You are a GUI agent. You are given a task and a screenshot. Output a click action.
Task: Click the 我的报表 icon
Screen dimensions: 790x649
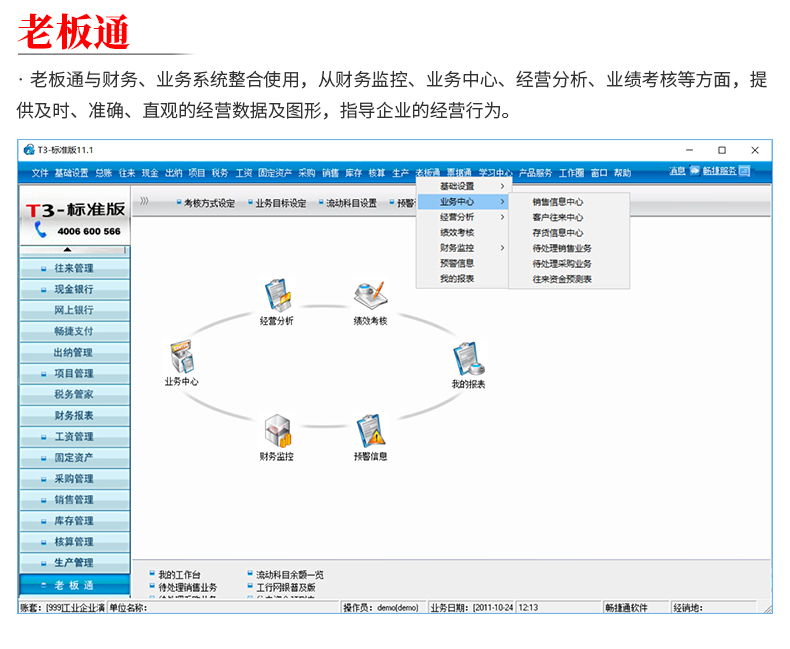click(x=467, y=359)
